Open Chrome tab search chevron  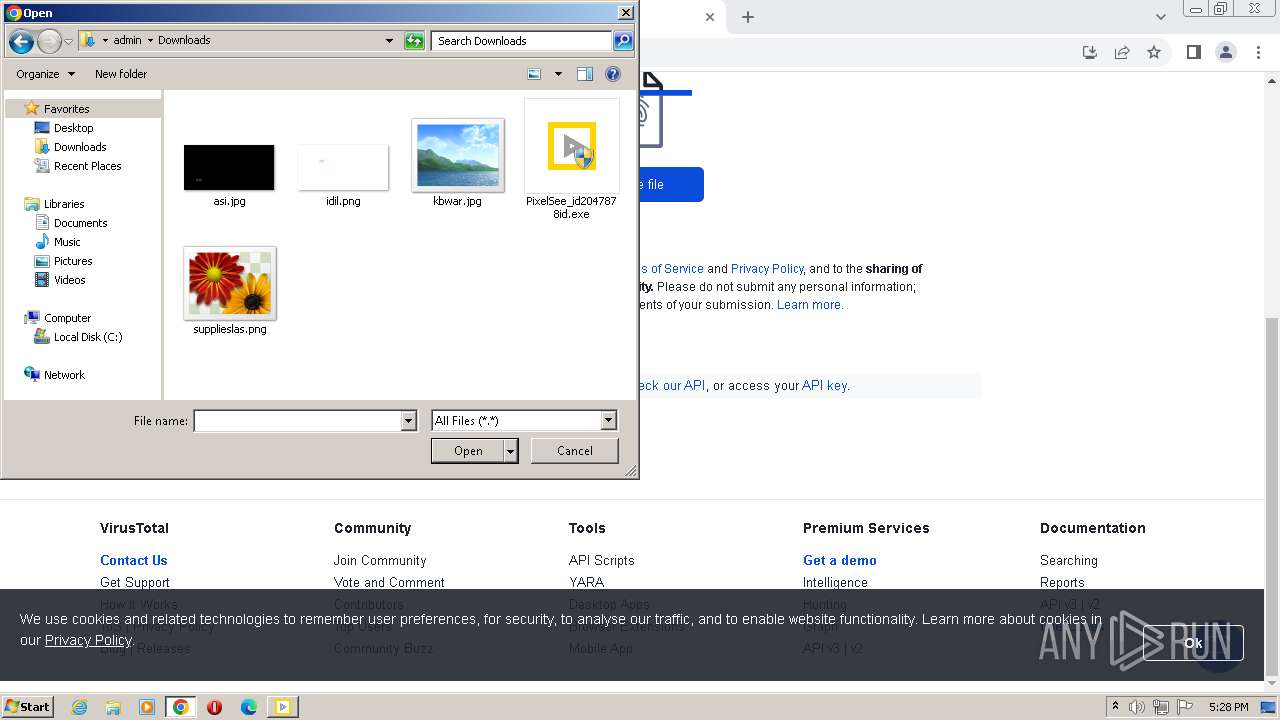(x=1161, y=17)
